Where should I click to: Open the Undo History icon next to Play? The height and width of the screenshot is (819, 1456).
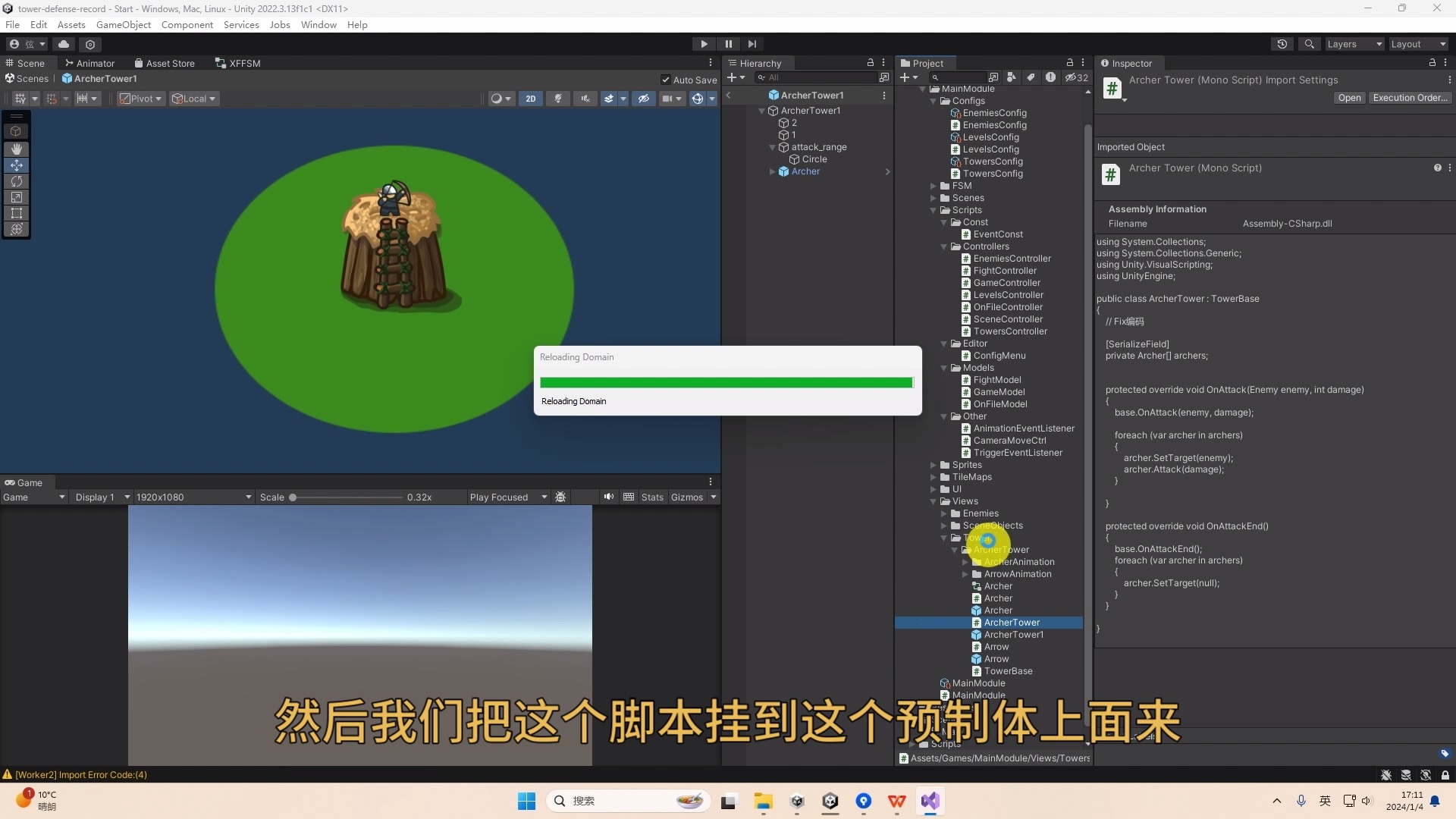coord(1282,43)
